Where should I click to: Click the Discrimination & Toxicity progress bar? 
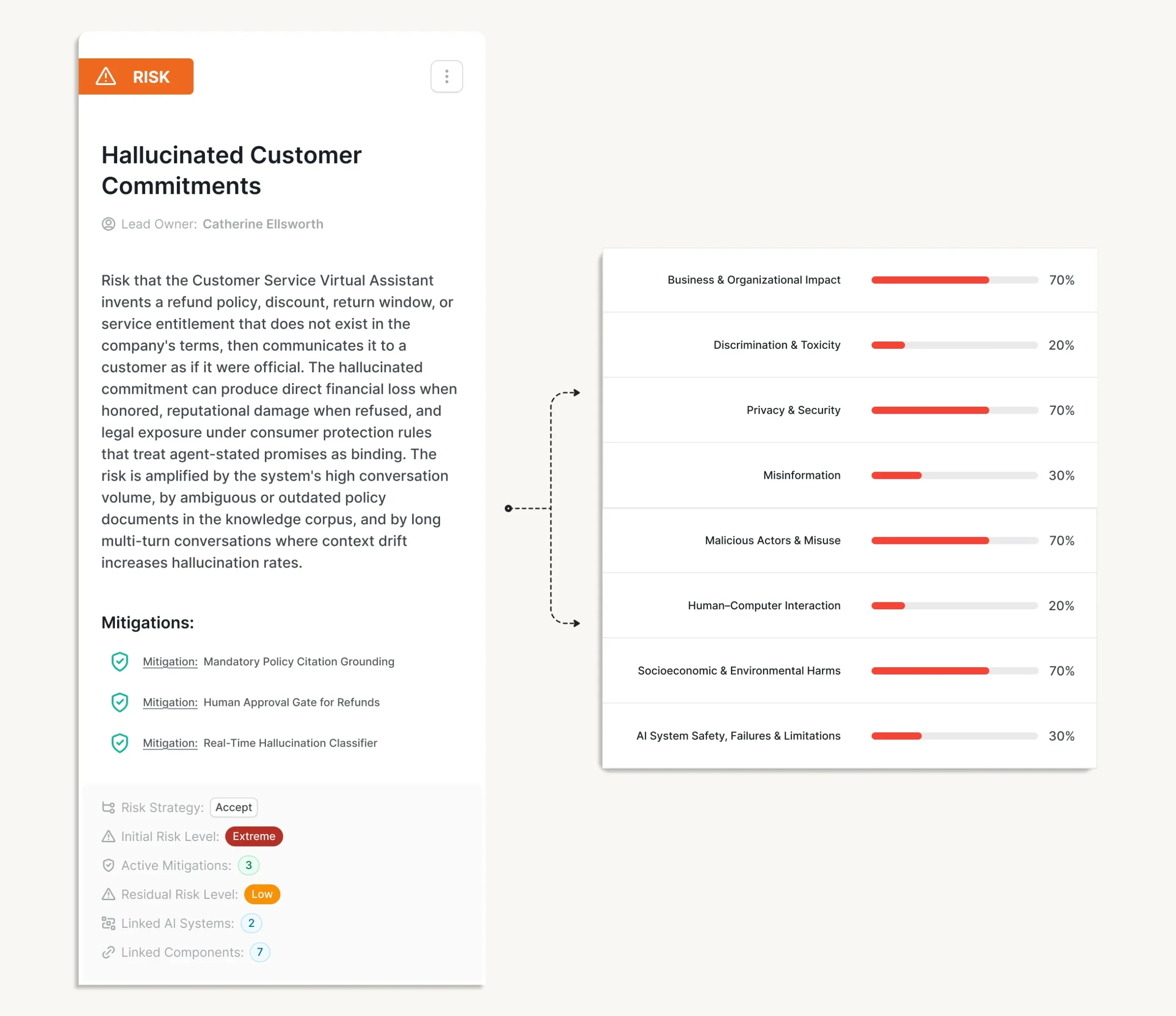click(955, 345)
